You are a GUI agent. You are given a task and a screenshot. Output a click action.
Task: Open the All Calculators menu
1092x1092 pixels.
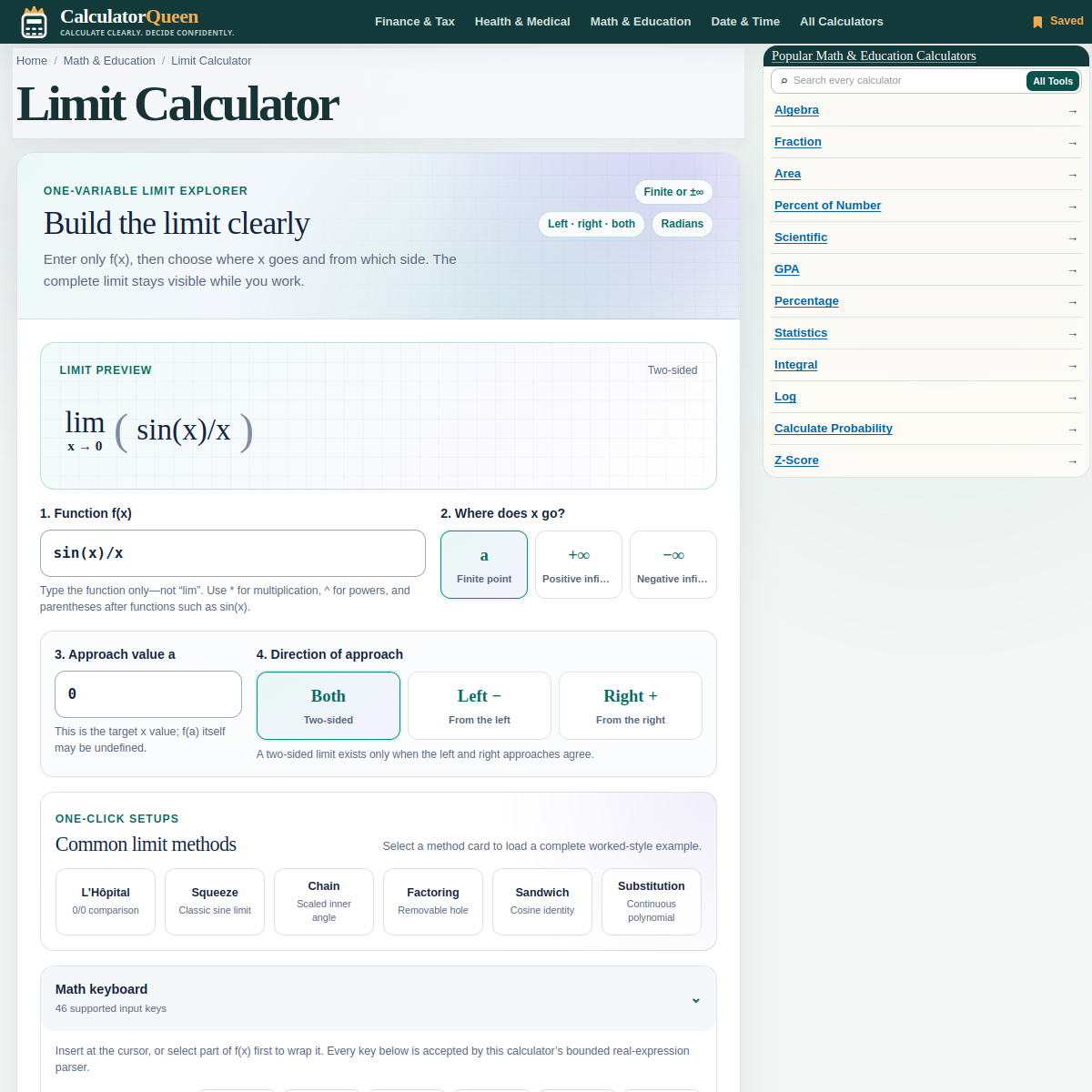pos(842,22)
